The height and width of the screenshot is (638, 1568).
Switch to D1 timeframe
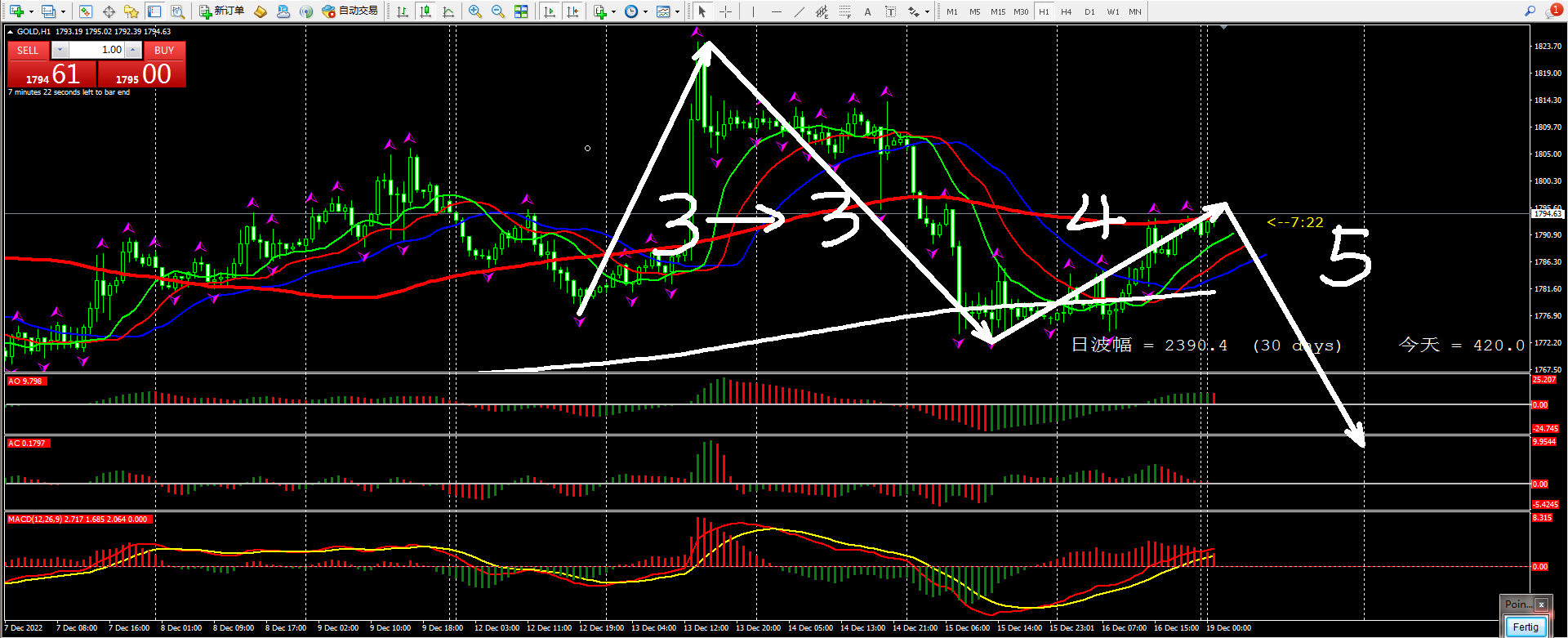[x=1089, y=11]
